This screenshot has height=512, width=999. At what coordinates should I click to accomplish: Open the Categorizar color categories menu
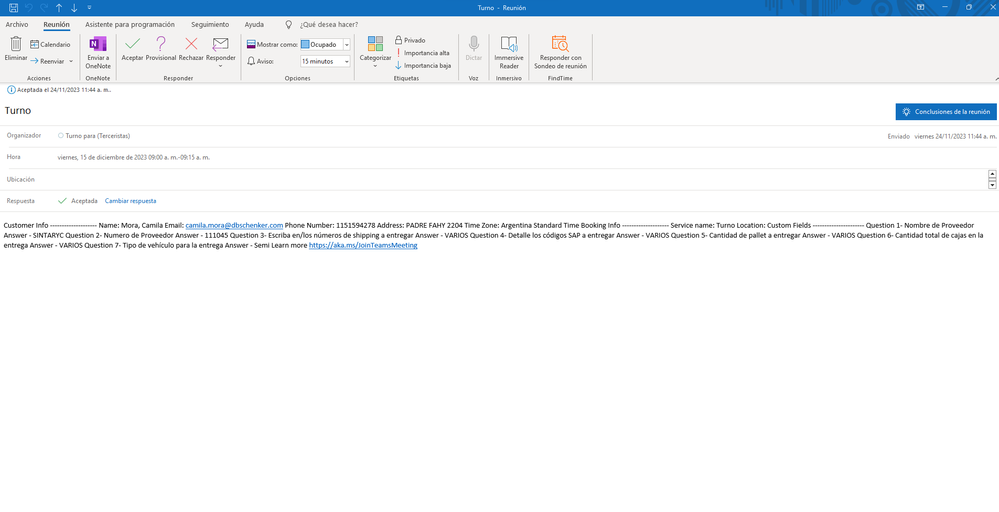(x=375, y=52)
